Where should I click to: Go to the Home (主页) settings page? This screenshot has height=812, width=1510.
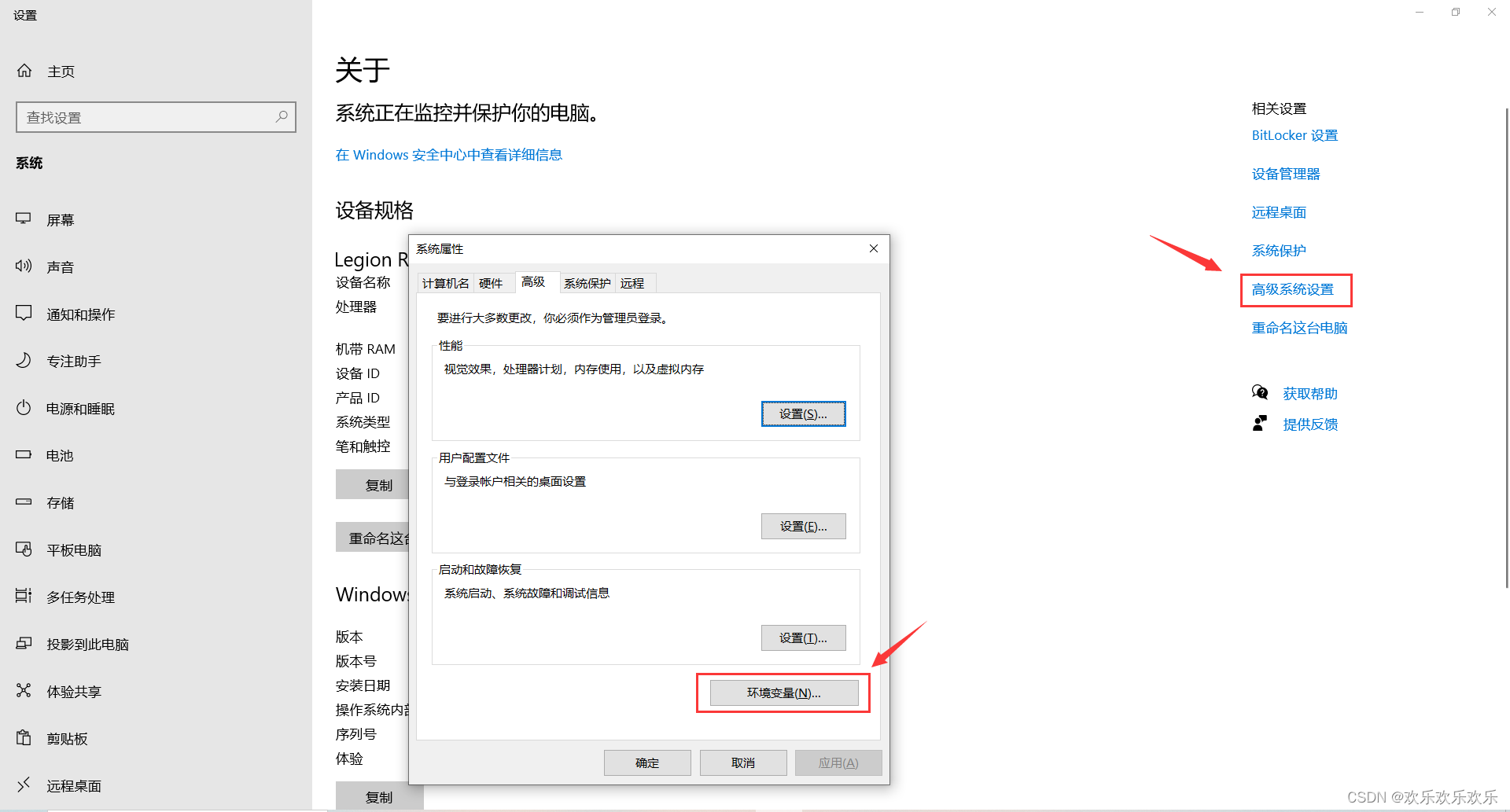(61, 72)
